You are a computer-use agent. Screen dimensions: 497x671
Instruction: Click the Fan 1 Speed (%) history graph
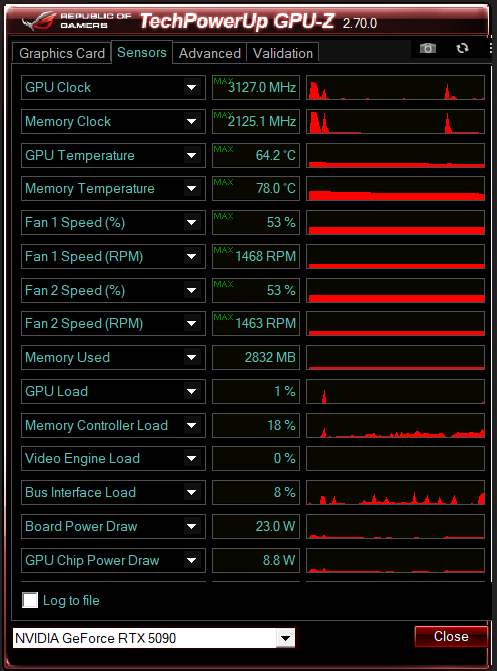tap(396, 223)
